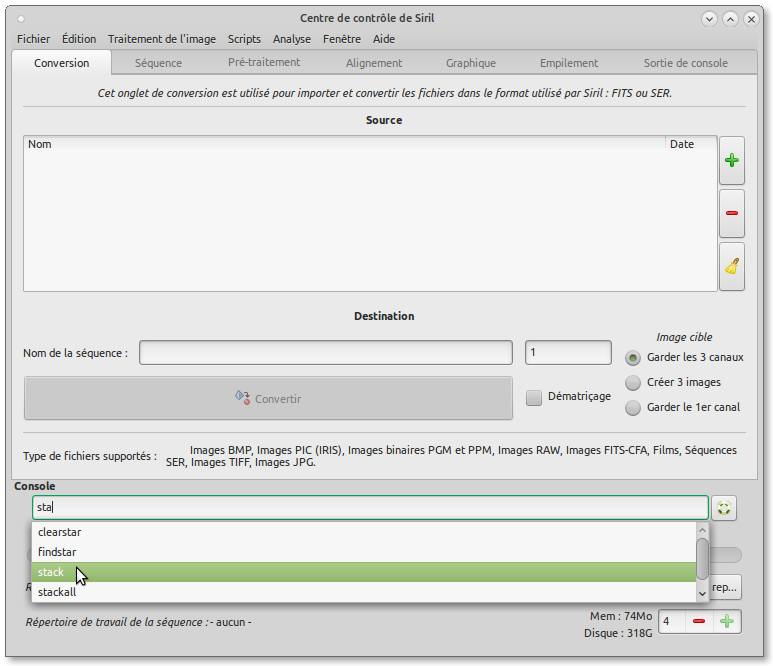Image resolution: width=773 pixels, height=666 pixels.
Task: Sort the source list by Date column
Action: point(690,144)
